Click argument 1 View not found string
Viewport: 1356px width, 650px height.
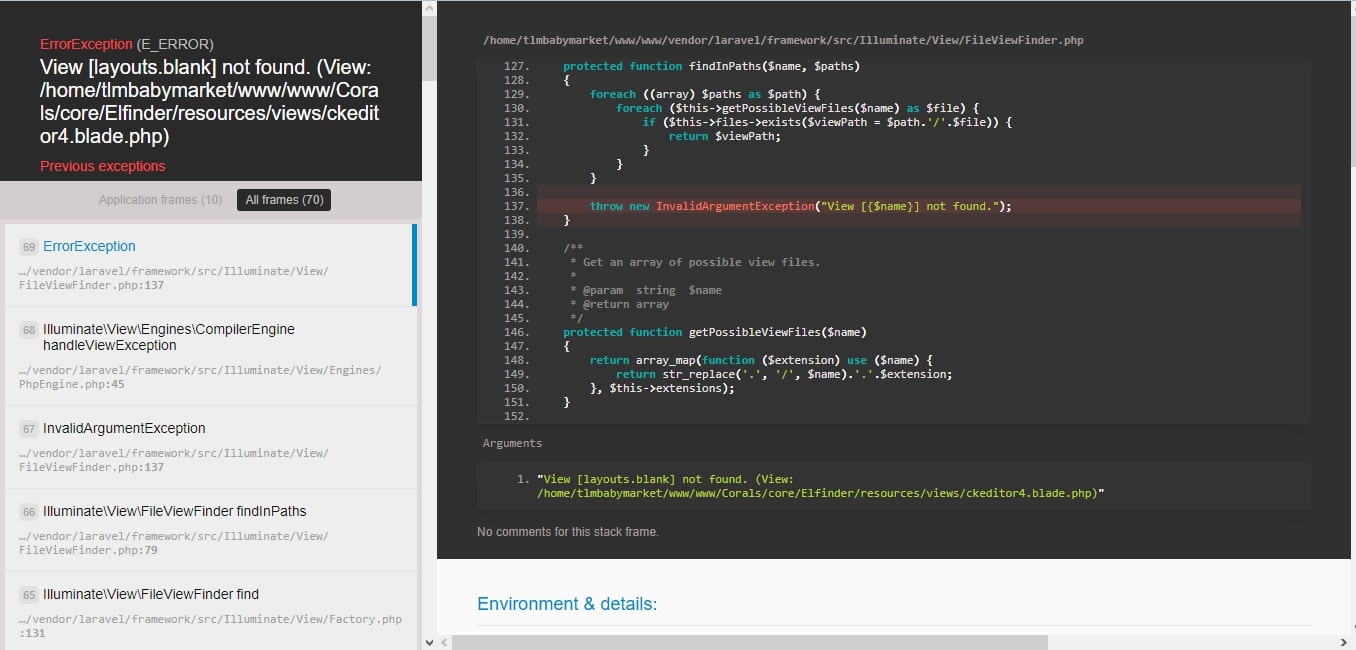pyautogui.click(x=820, y=486)
